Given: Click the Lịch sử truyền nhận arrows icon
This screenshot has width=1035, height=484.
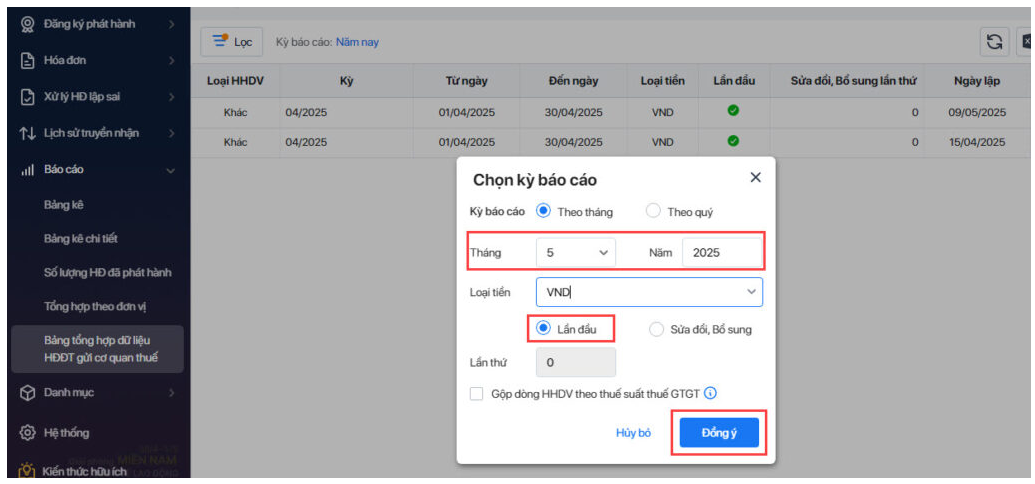Looking at the screenshot, I should (28, 133).
